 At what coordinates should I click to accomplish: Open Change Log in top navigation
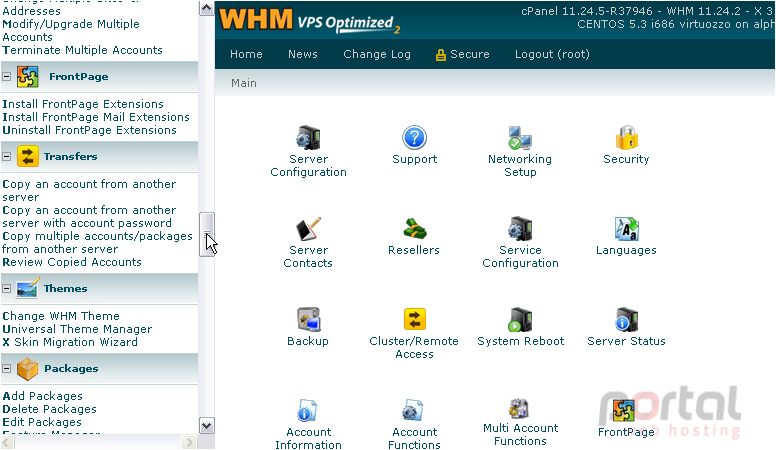tap(377, 54)
